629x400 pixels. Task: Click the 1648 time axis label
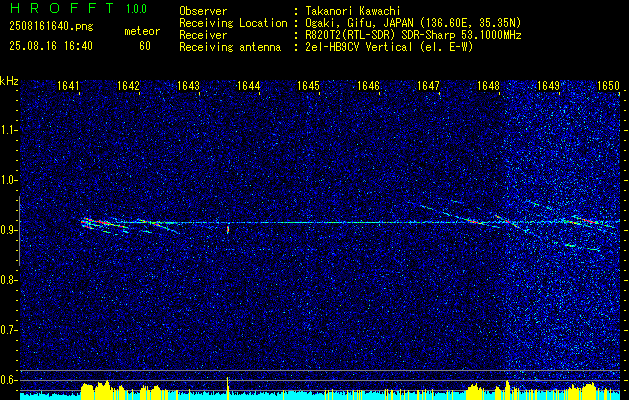click(488, 86)
